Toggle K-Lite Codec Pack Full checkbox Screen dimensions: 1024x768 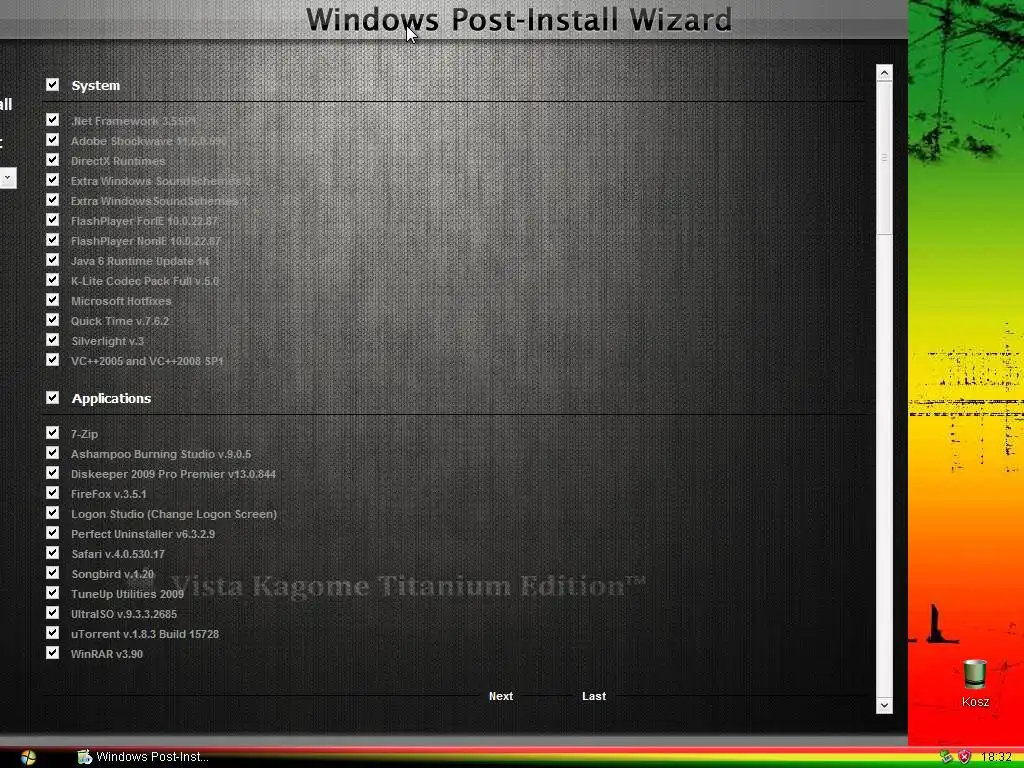(52, 280)
